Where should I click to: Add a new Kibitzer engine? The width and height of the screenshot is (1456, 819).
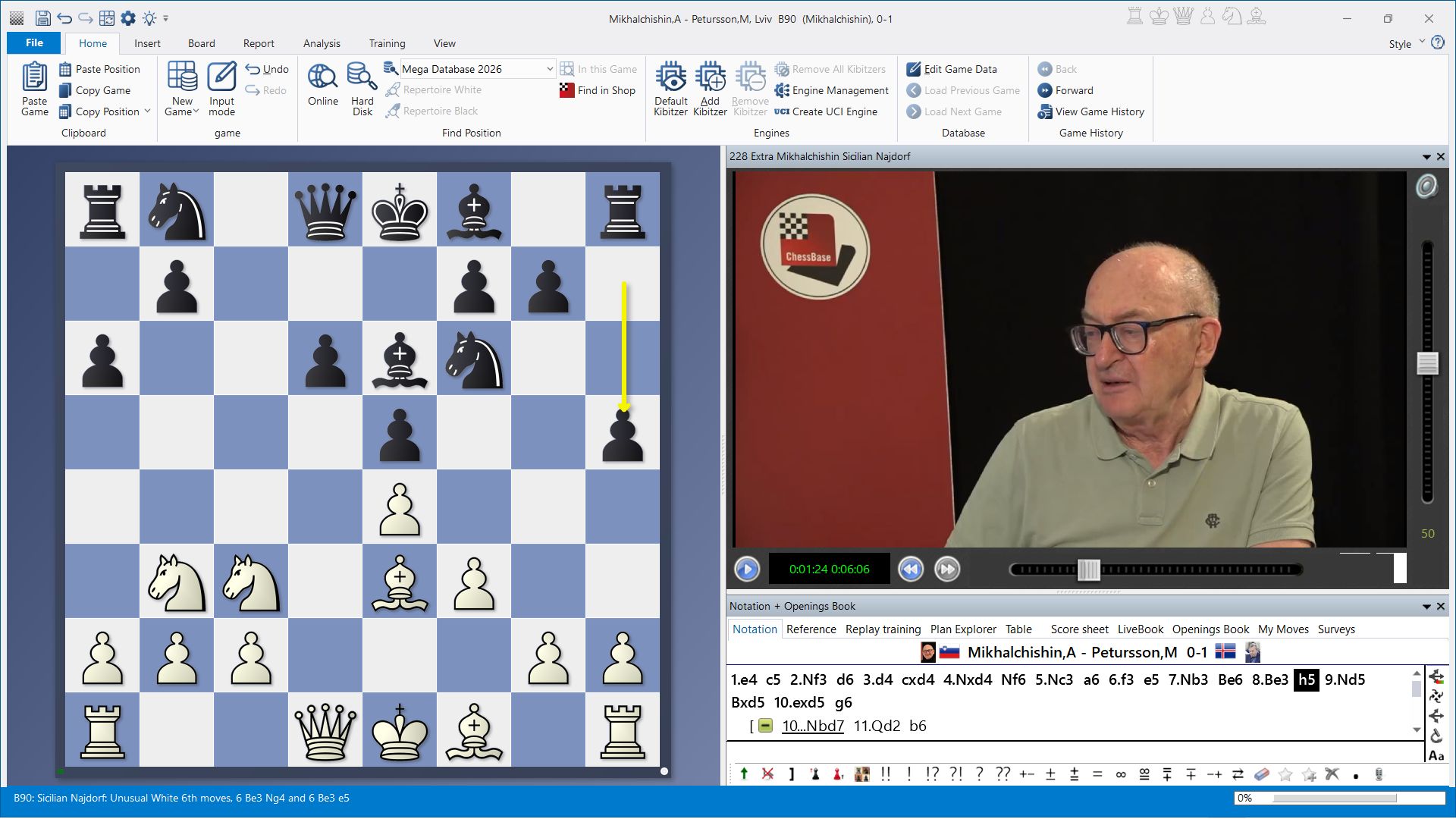coord(710,77)
